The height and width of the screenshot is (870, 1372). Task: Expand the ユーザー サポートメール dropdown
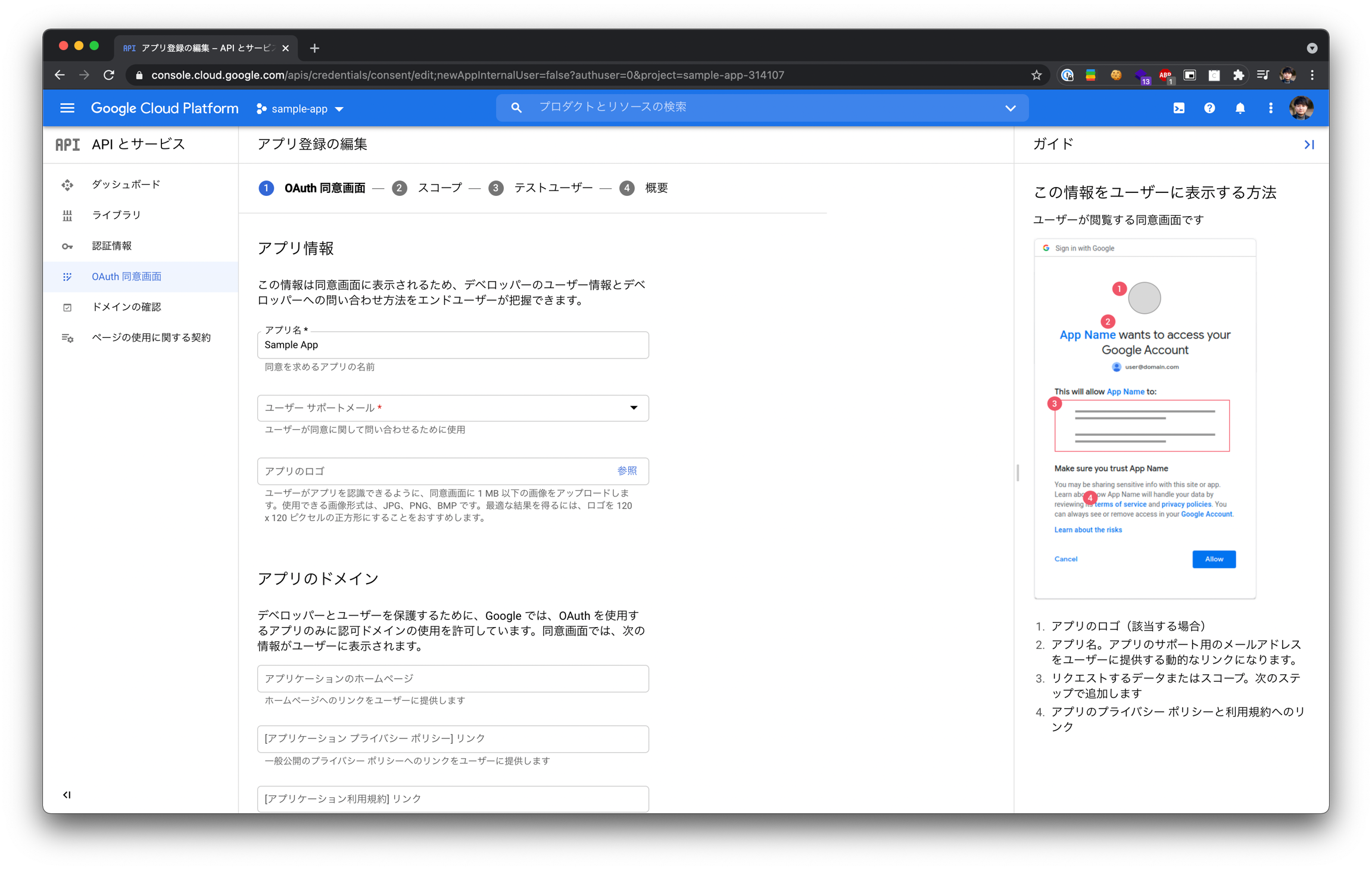pos(453,408)
